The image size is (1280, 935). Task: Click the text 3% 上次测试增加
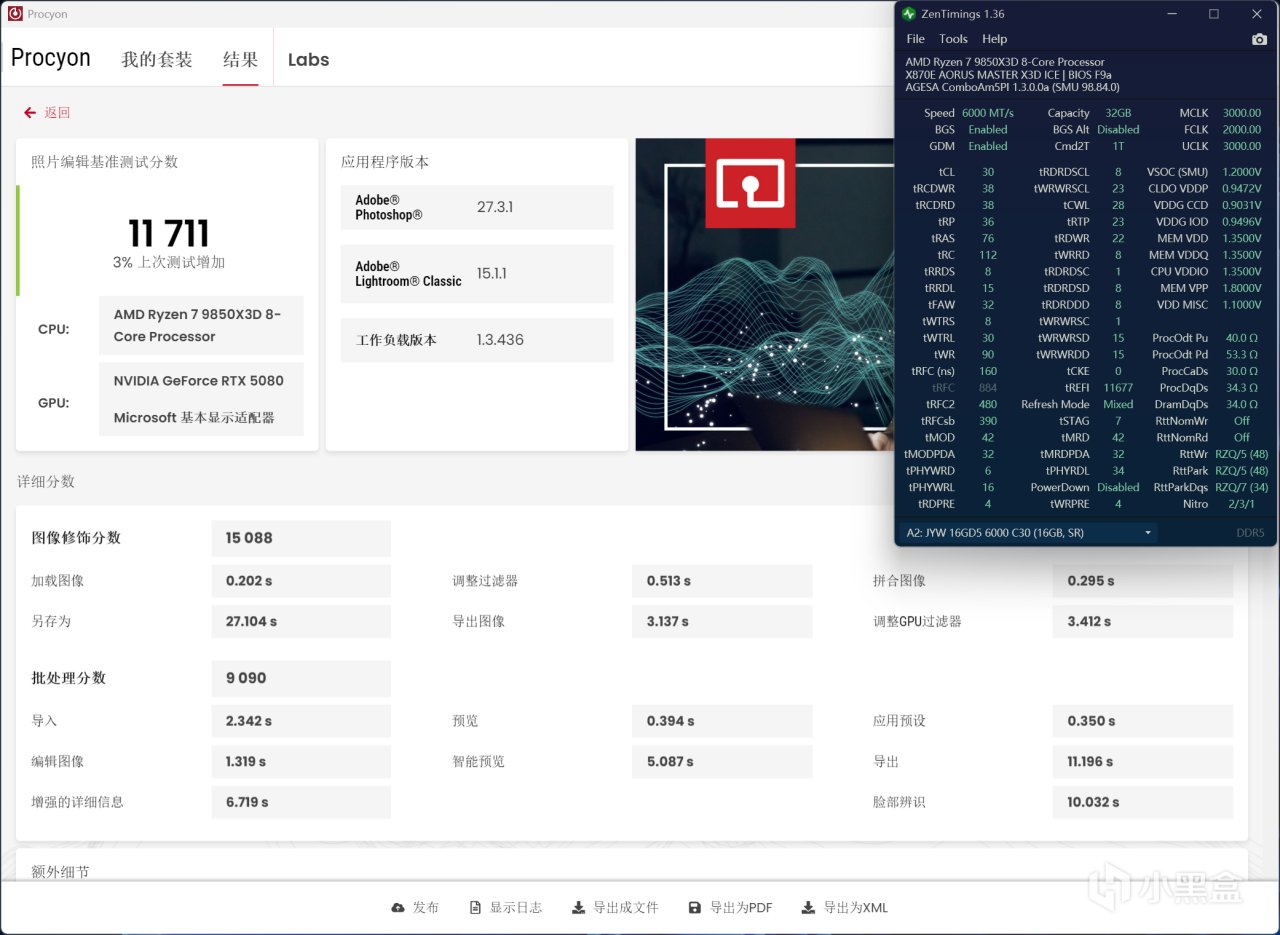(169, 263)
